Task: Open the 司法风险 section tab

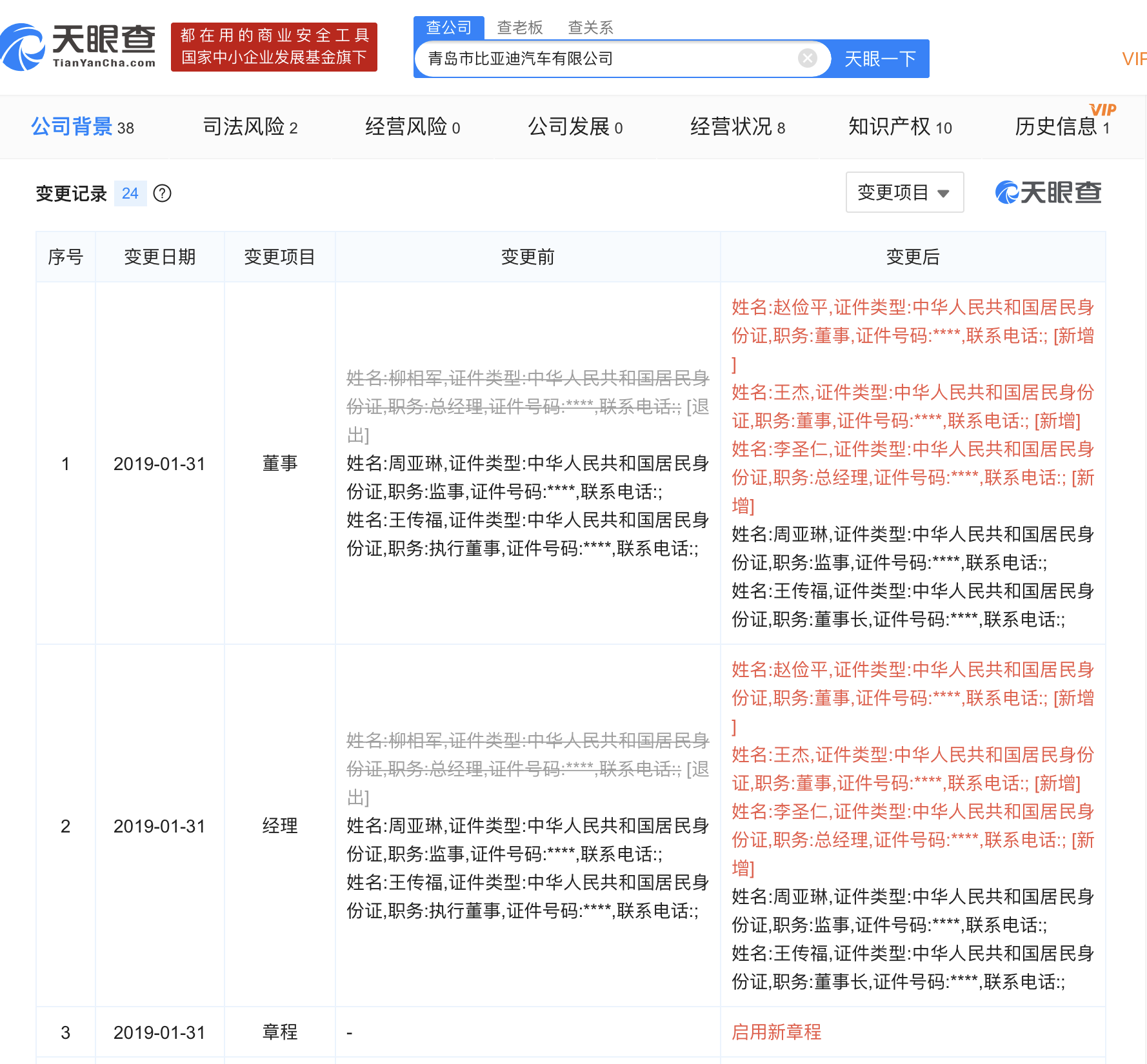Action: tap(250, 126)
